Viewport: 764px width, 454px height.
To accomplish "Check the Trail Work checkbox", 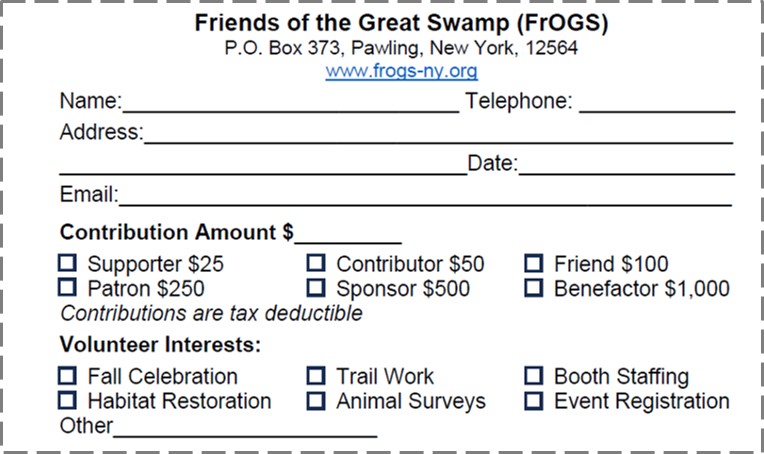I will tap(316, 376).
